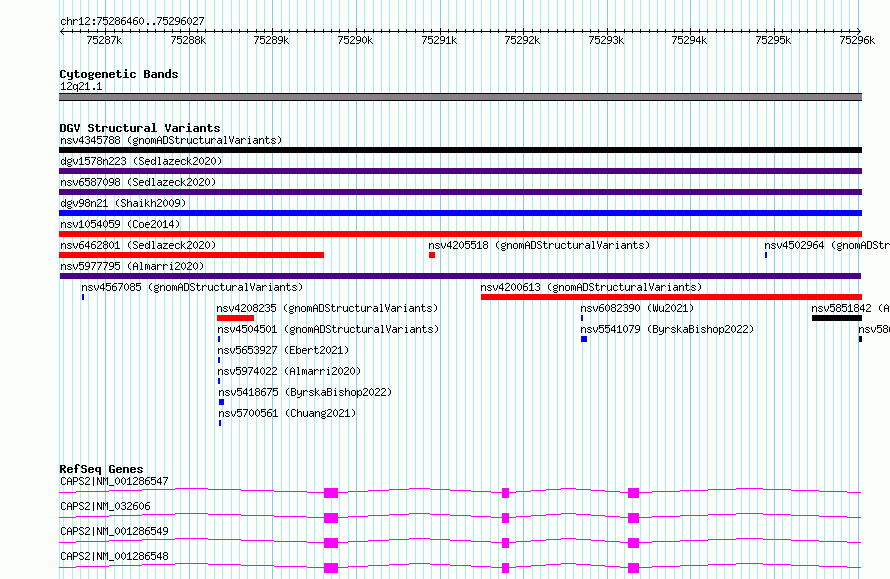Select the nsv5418675 (ByrskaBishop2022) label
Viewport: 890px width, 579px height.
[x=305, y=392]
